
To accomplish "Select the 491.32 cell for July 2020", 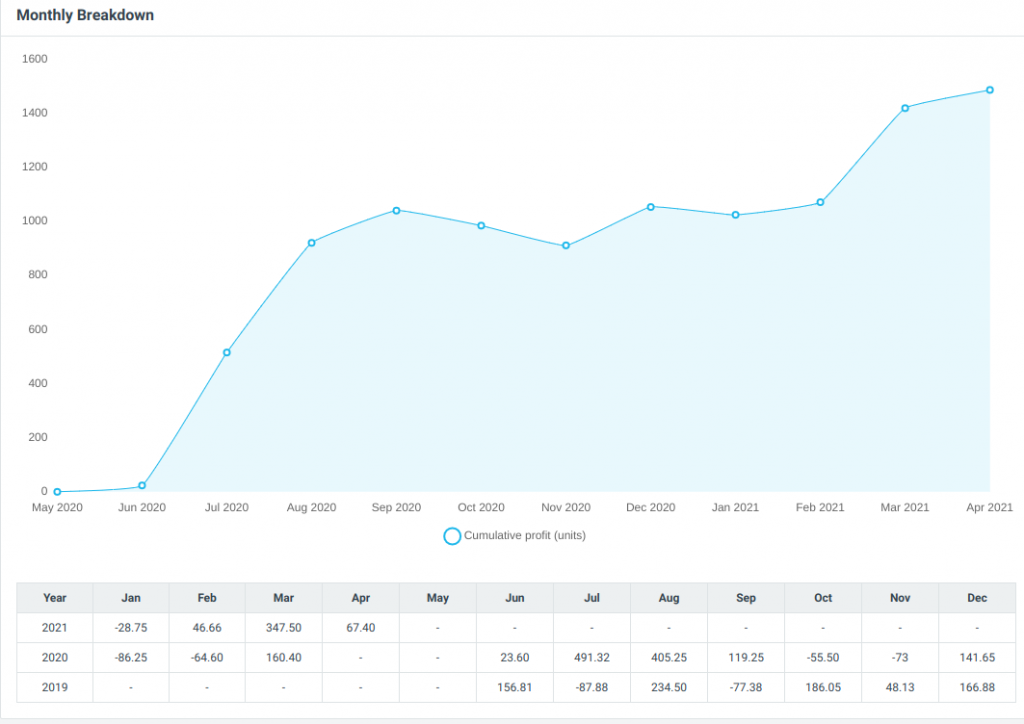I will click(592, 658).
